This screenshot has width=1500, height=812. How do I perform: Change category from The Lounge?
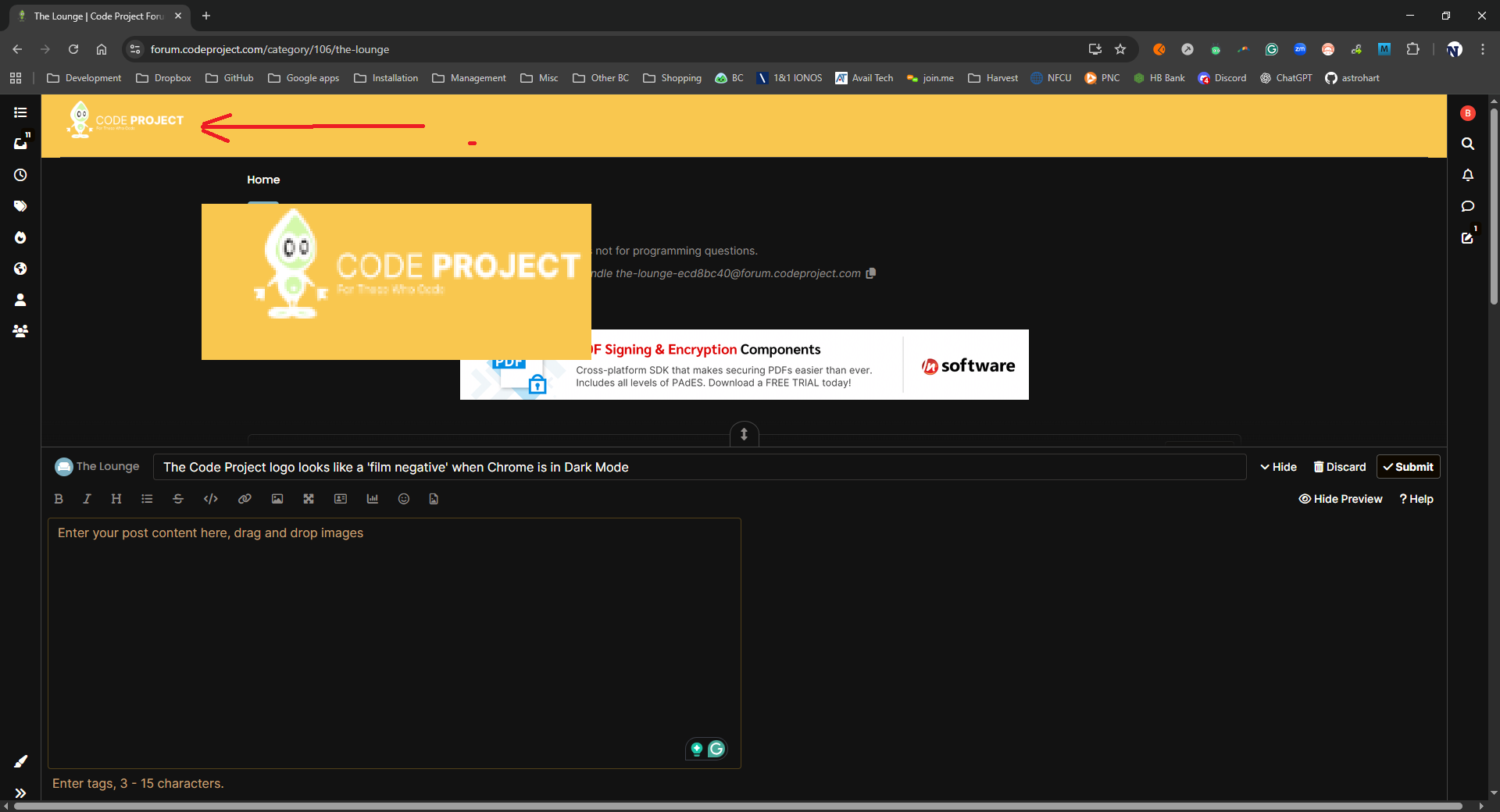pos(98,466)
